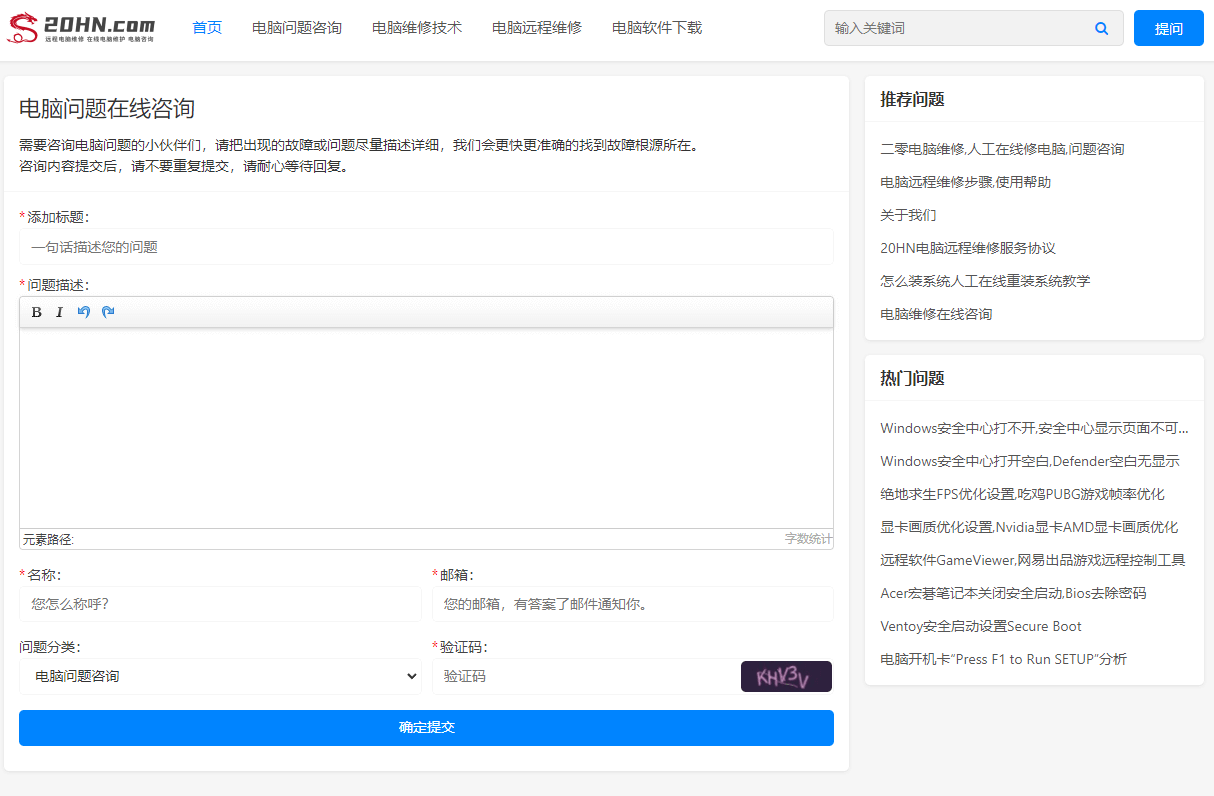The width and height of the screenshot is (1214, 796).
Task: Open Ventoy安全启动设置Secure Boot article
Action: click(x=980, y=626)
